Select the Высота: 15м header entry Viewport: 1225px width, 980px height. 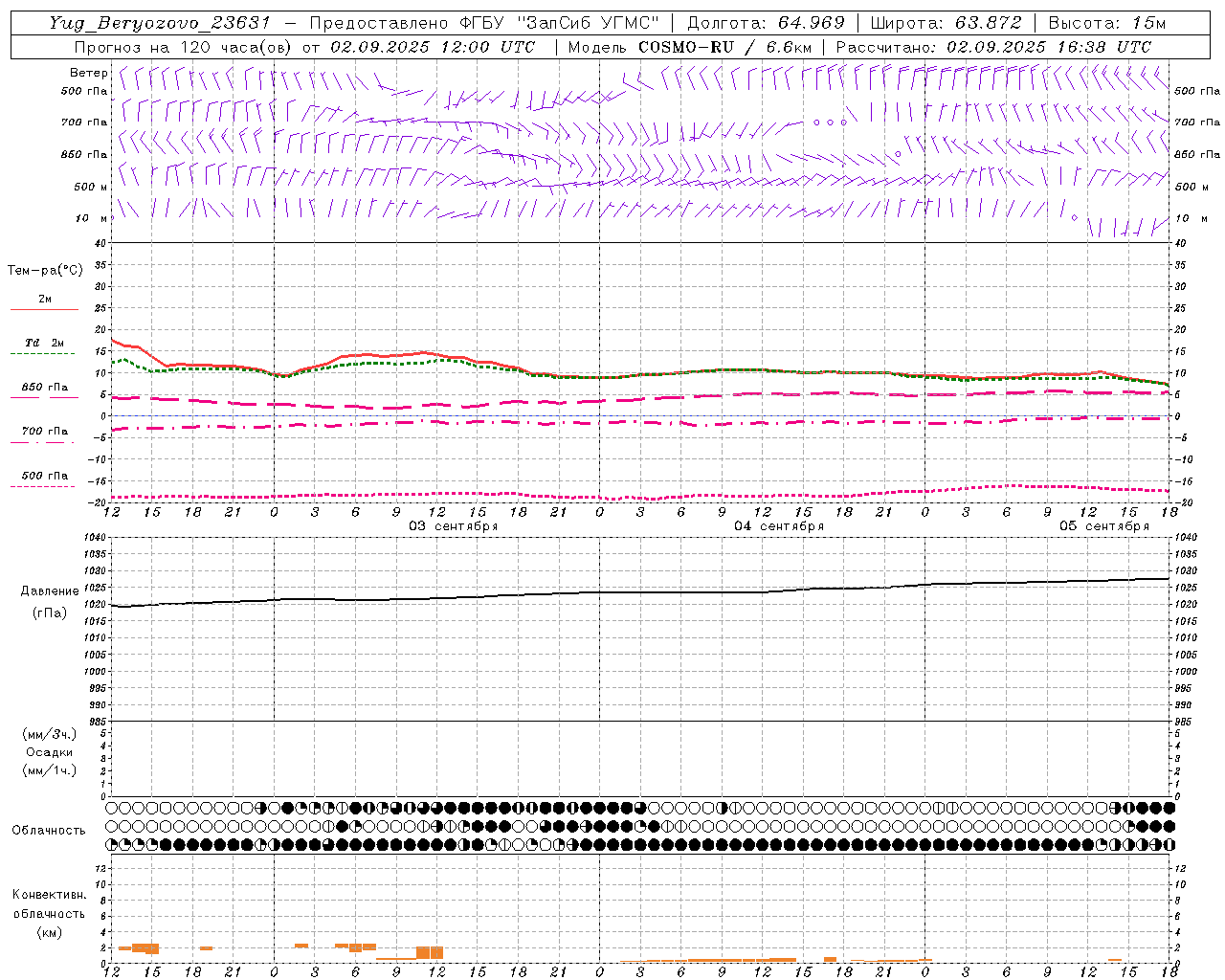pyautogui.click(x=1107, y=23)
